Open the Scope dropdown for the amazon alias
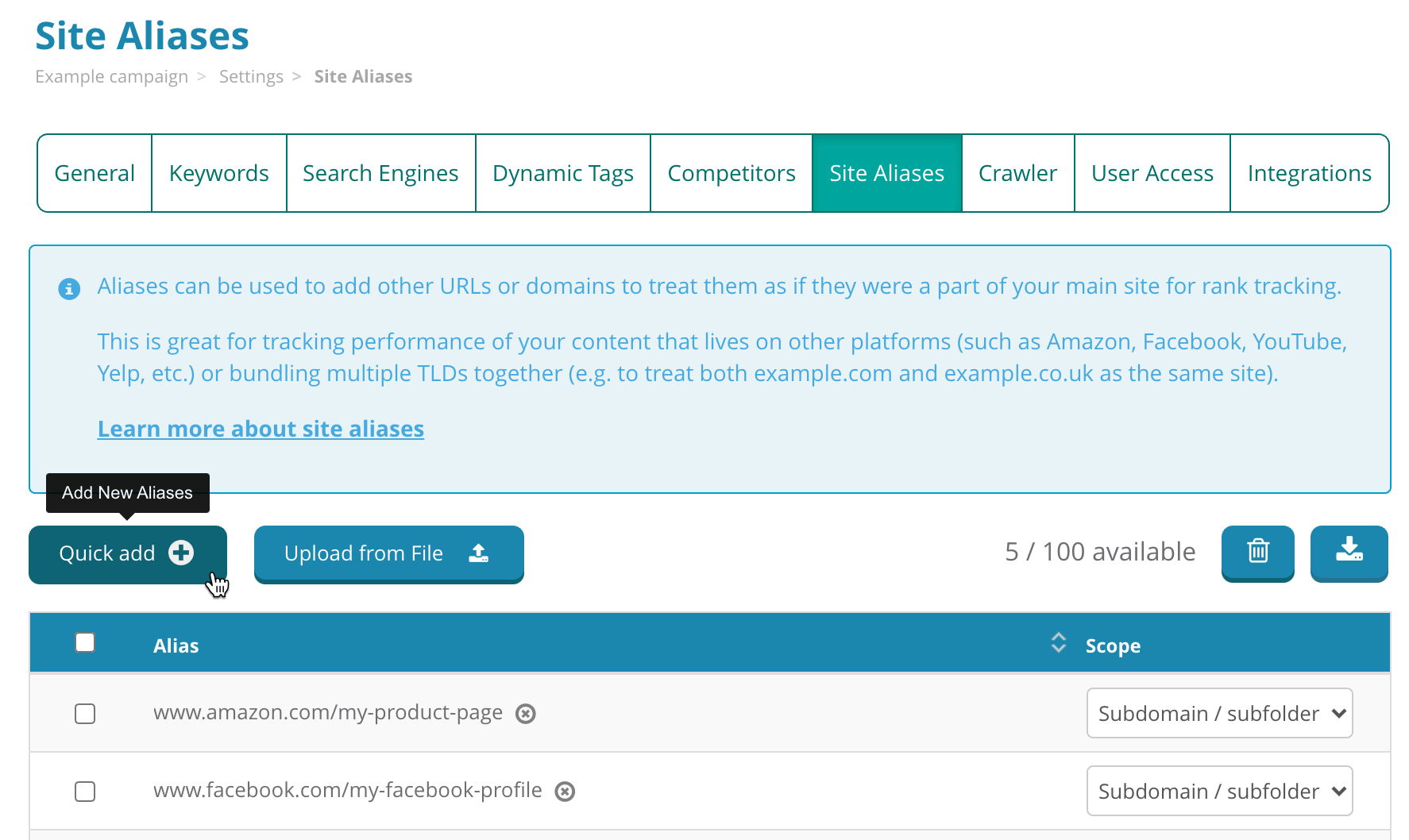Image resolution: width=1409 pixels, height=840 pixels. 1219,713
